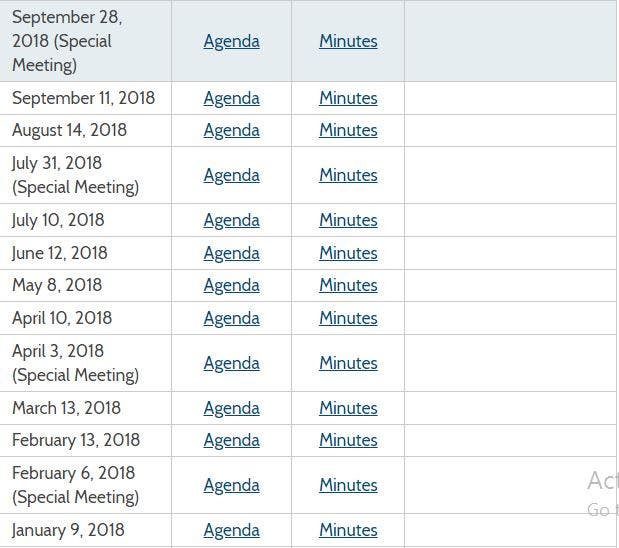Open the September 11, 2018 Agenda
Screen dimensions: 619x548
[x=231, y=98]
